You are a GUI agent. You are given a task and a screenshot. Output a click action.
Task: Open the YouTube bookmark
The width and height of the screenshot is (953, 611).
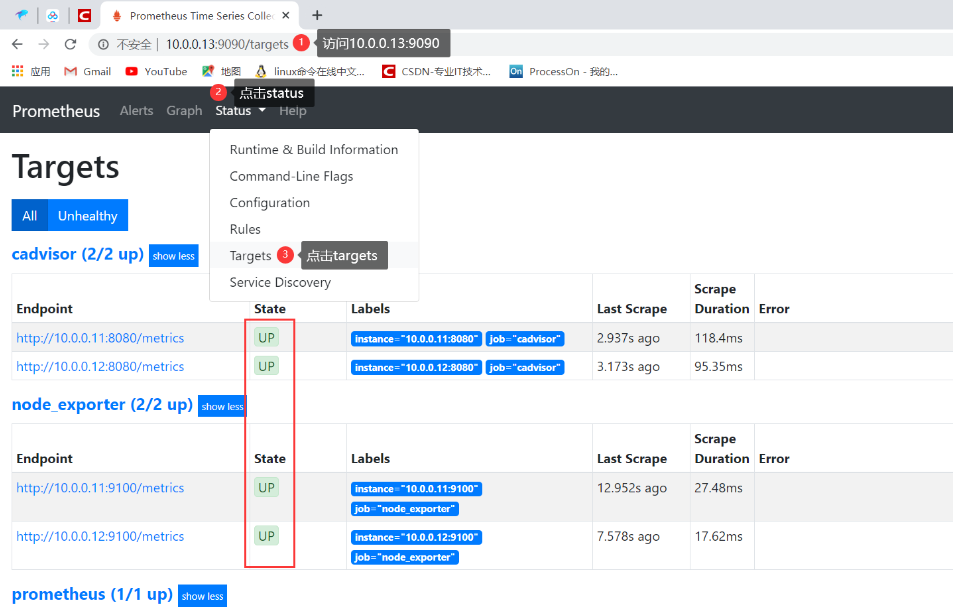click(x=156, y=71)
